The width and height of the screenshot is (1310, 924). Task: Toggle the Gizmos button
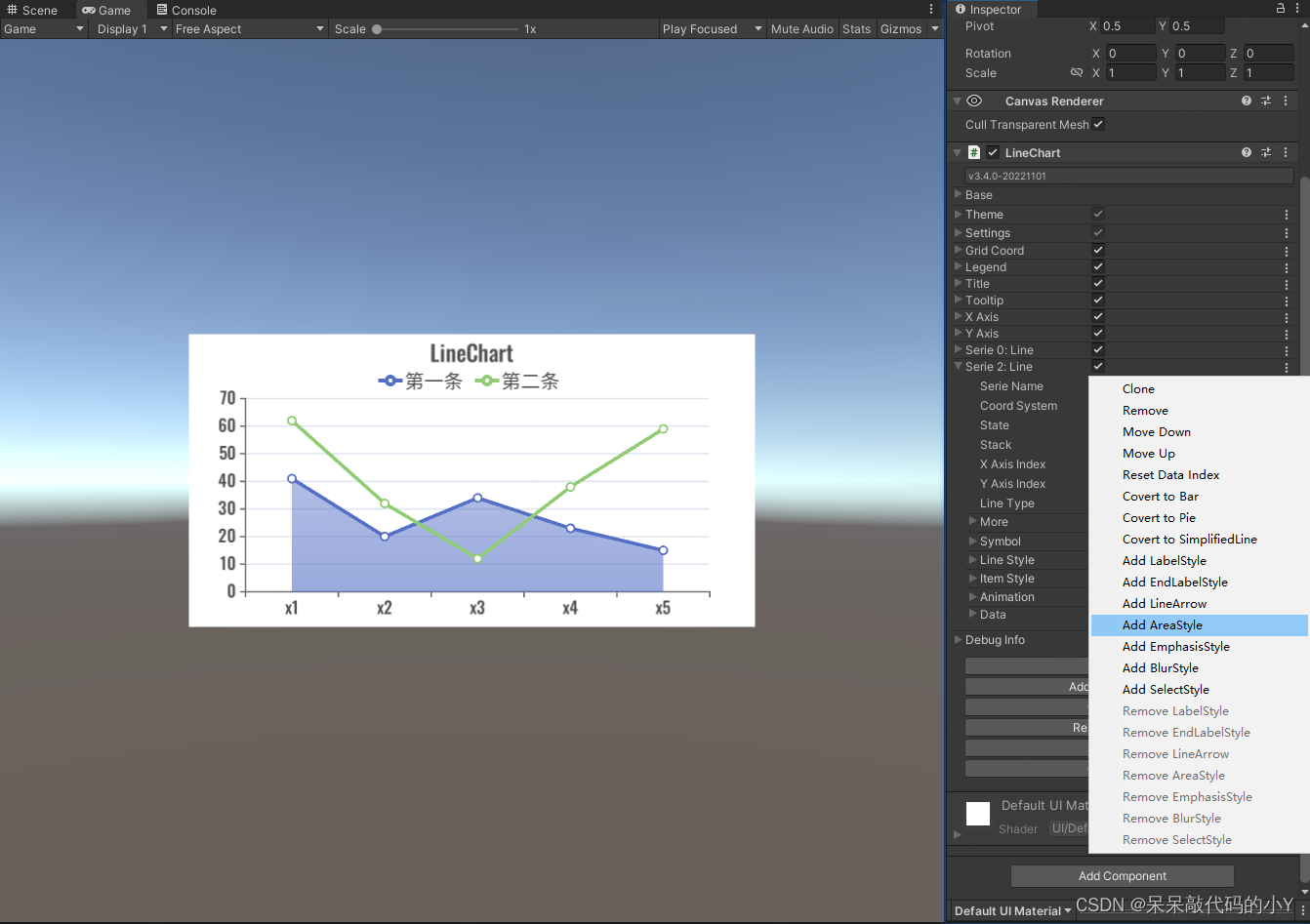click(901, 29)
